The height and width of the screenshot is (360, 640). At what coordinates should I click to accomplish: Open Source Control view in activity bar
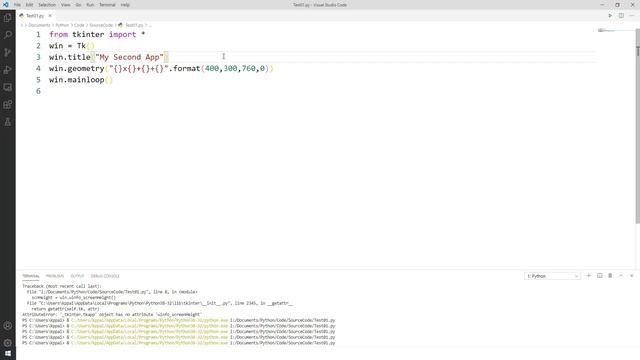8,52
